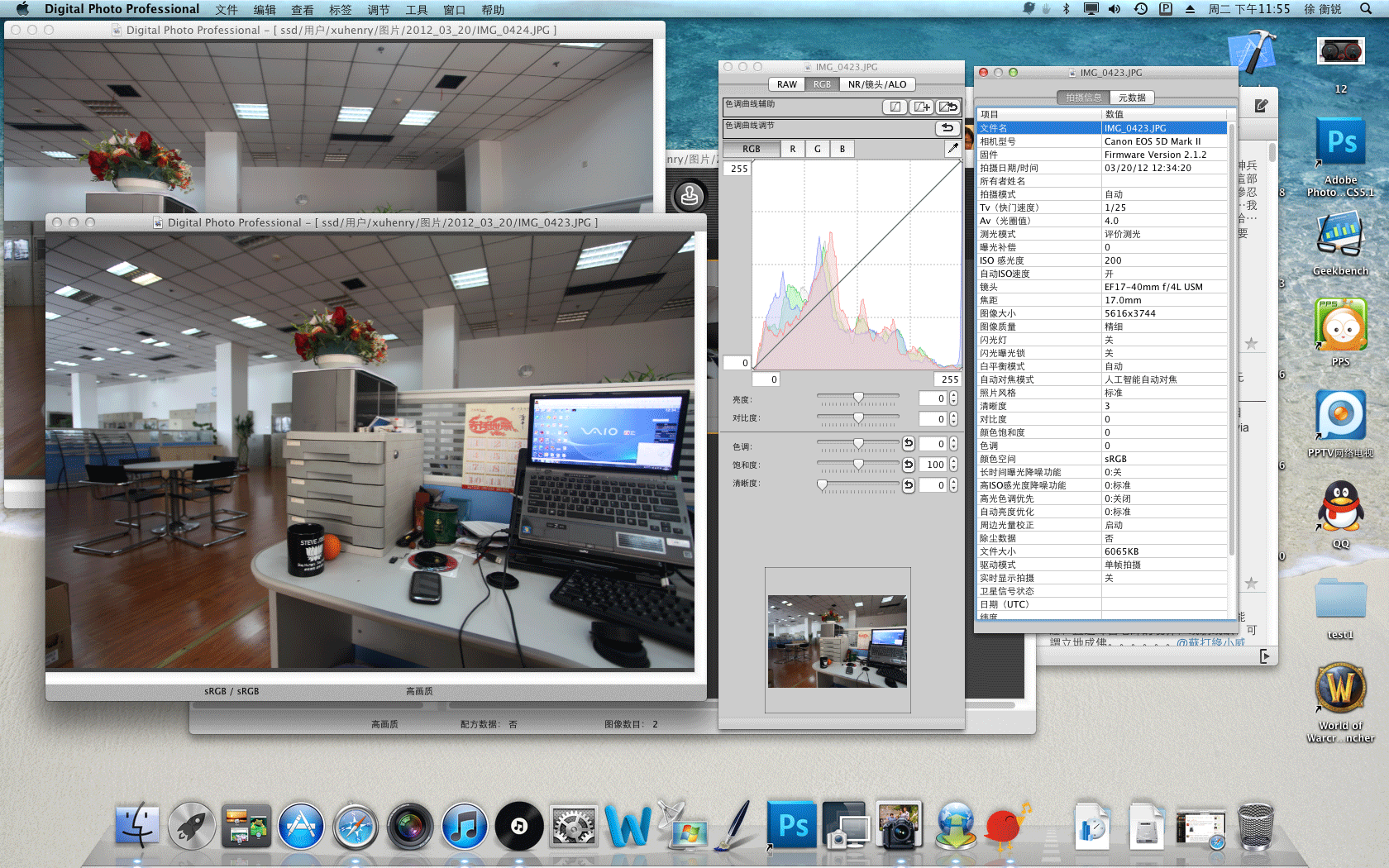
Task: Click the 亮度 (brightness) value stepper
Action: (953, 398)
